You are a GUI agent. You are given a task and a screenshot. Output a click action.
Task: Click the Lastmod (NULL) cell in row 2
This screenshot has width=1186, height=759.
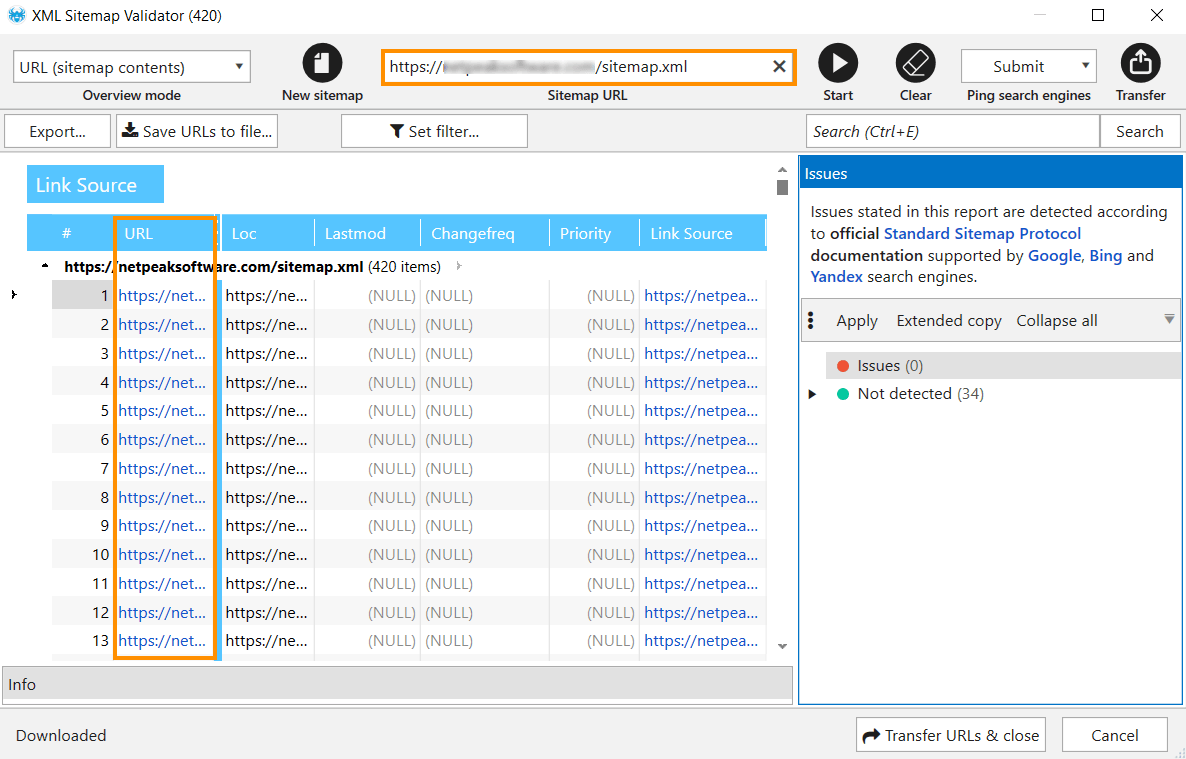point(367,325)
